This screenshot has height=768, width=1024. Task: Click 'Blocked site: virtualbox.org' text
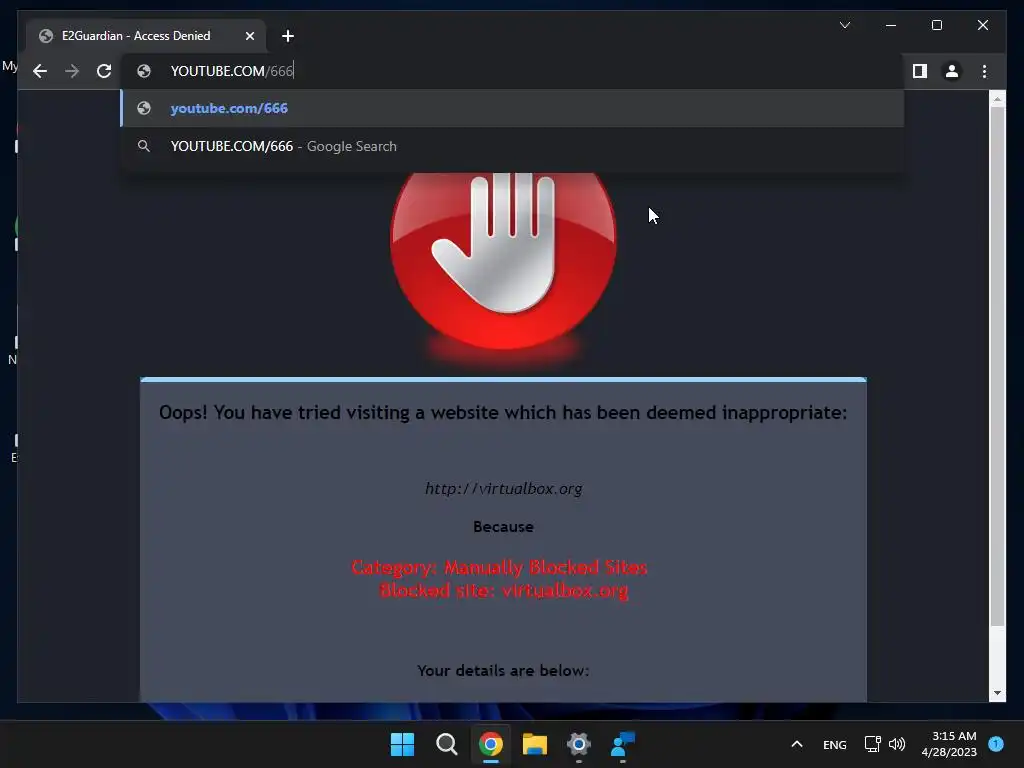click(x=504, y=590)
